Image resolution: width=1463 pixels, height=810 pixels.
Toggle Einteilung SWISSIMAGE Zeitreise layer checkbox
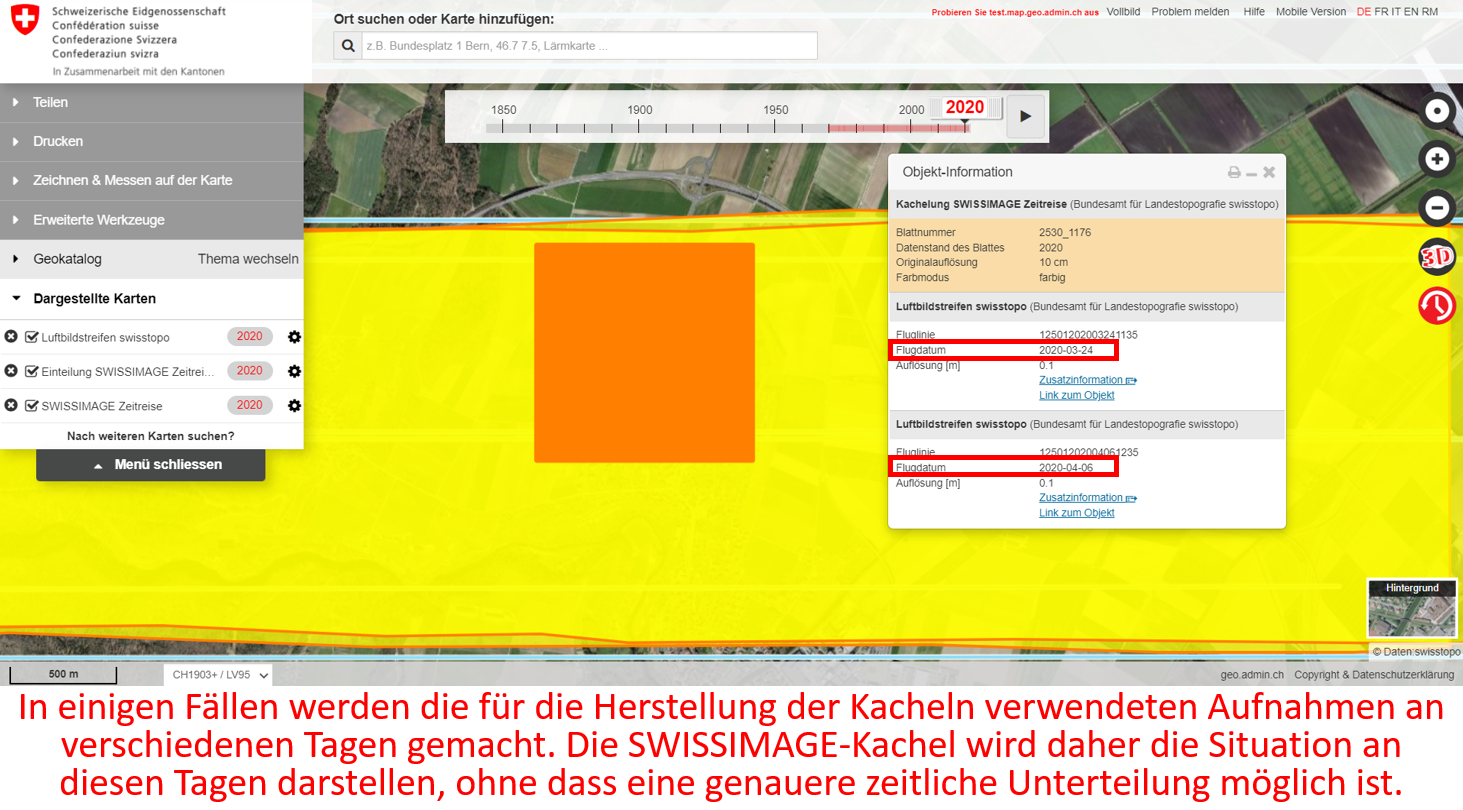tap(32, 371)
